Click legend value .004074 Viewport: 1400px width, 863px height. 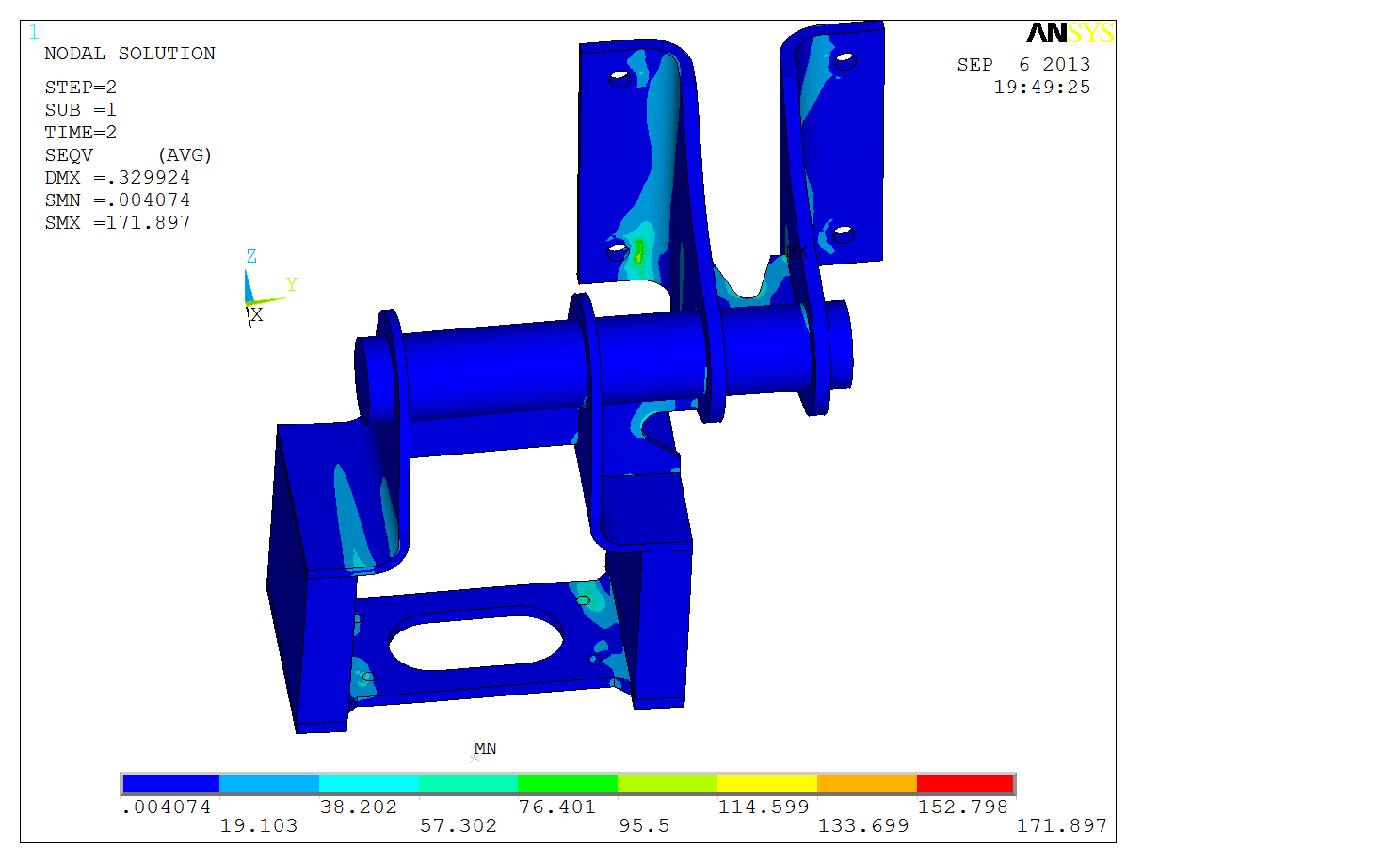click(x=167, y=807)
